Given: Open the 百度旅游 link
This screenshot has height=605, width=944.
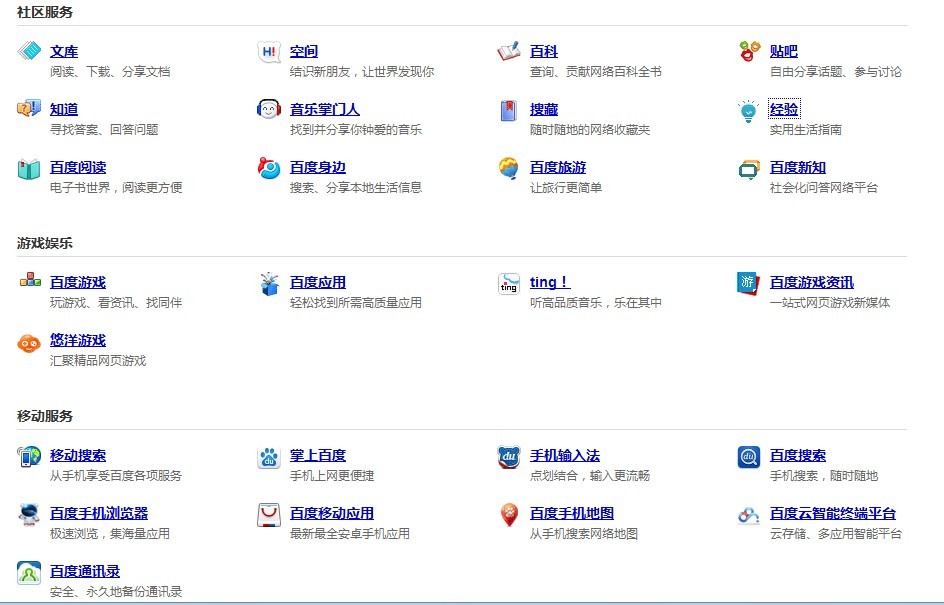Looking at the screenshot, I should click(557, 167).
